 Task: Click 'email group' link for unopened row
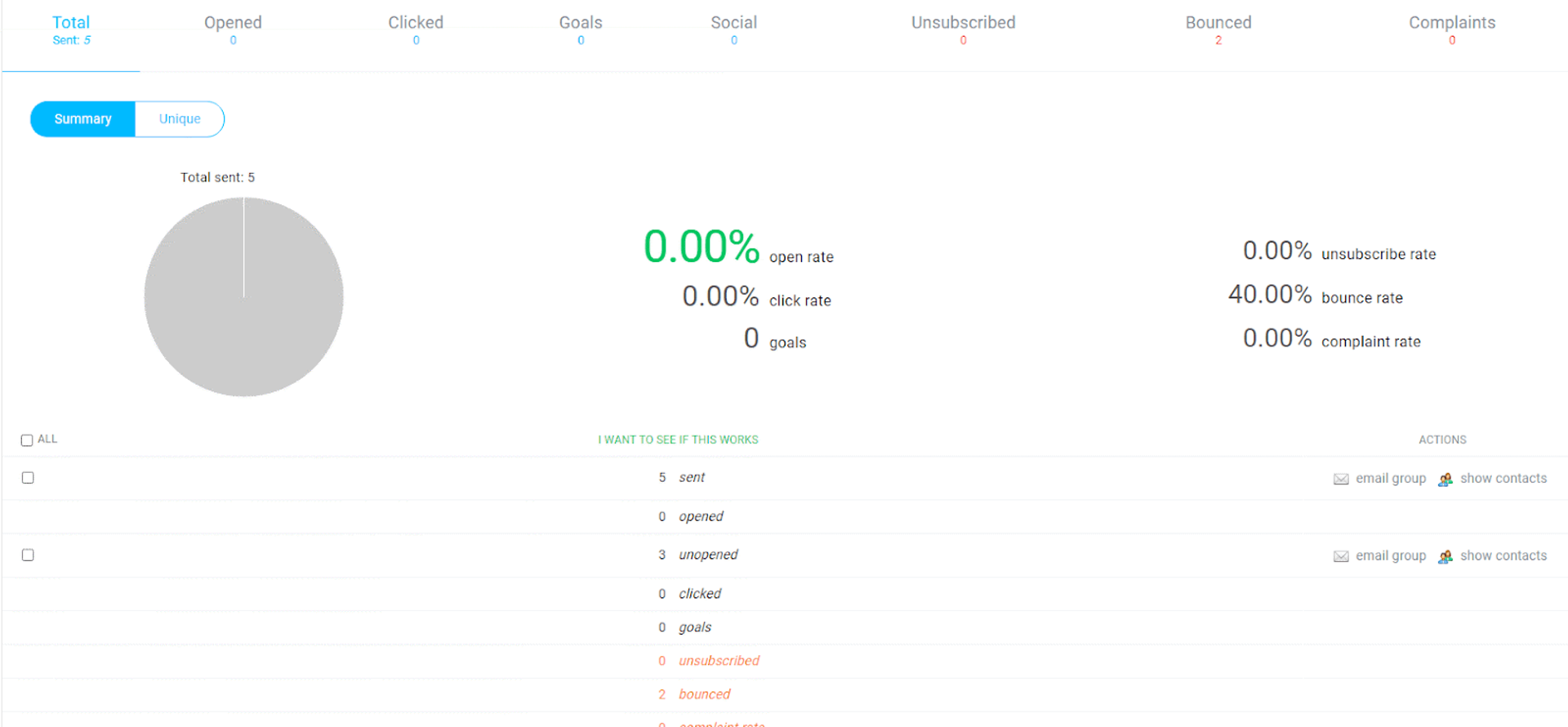pos(1390,556)
